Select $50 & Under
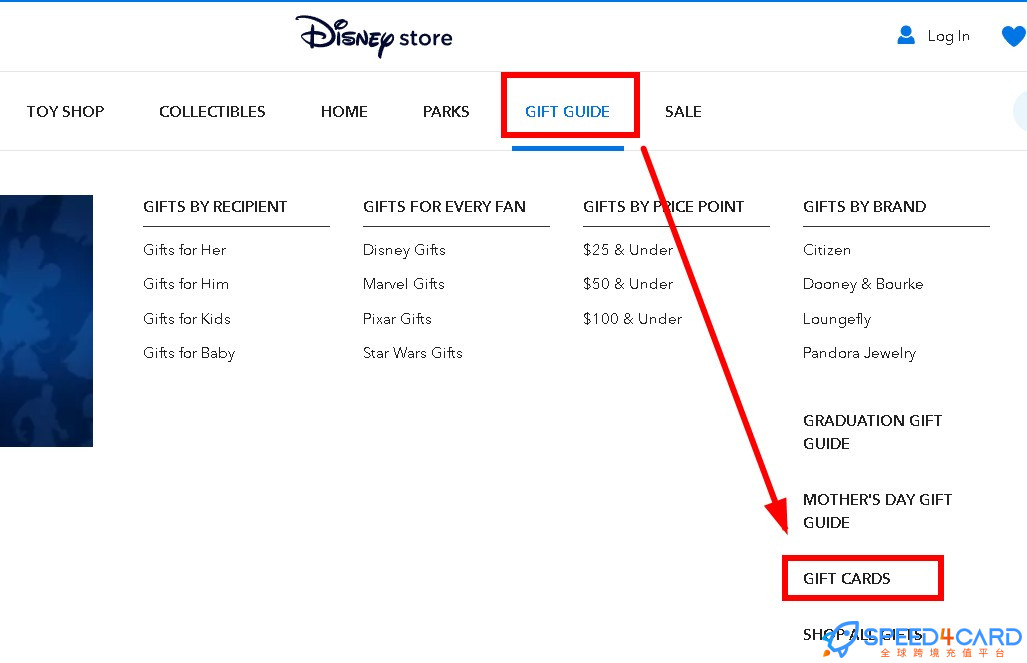 click(628, 284)
